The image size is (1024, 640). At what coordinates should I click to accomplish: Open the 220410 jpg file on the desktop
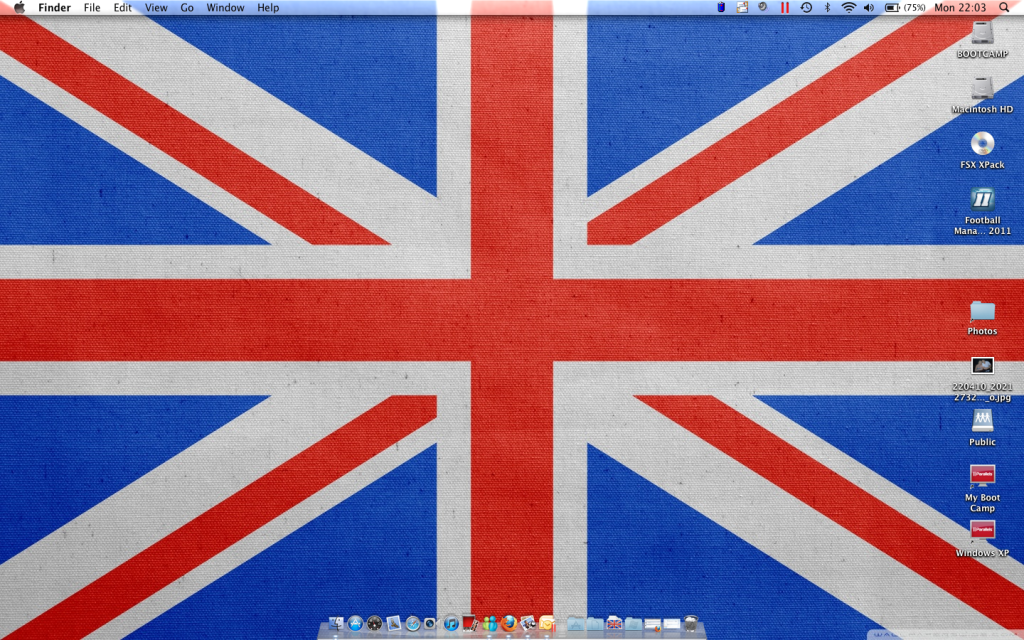click(981, 366)
